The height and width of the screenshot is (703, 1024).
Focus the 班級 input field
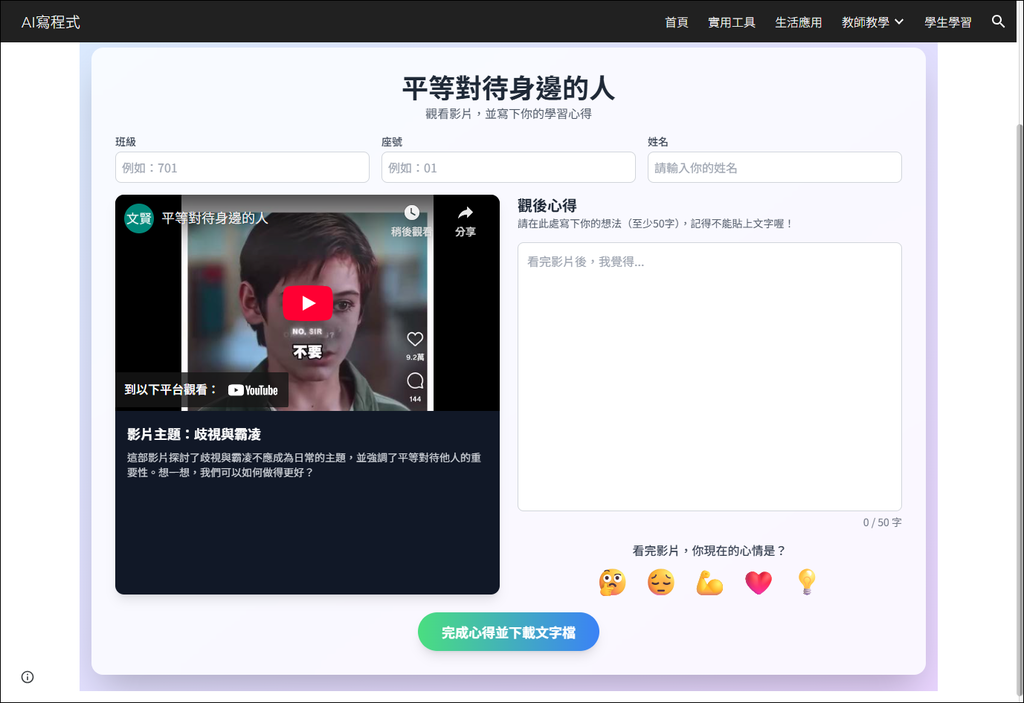click(x=242, y=167)
